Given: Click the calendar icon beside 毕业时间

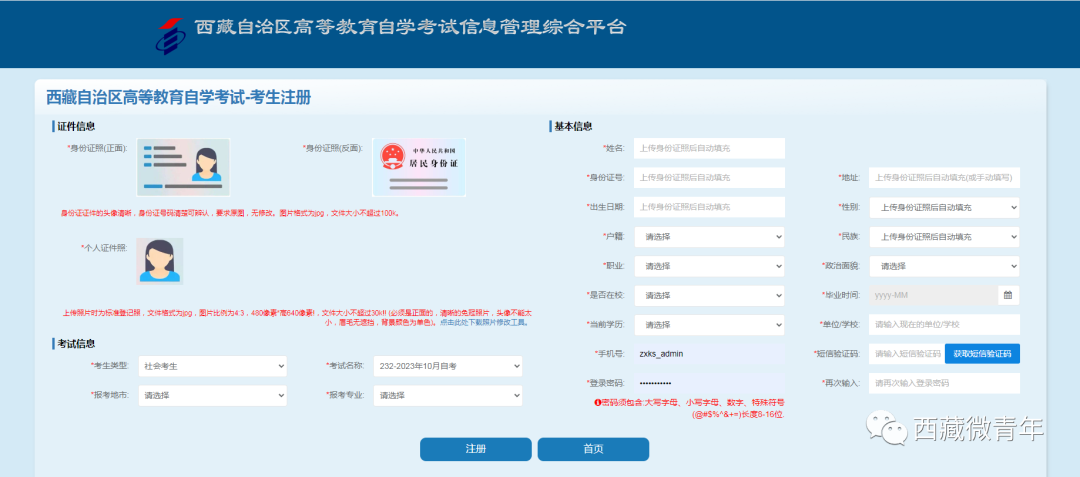Looking at the screenshot, I should point(1008,295).
